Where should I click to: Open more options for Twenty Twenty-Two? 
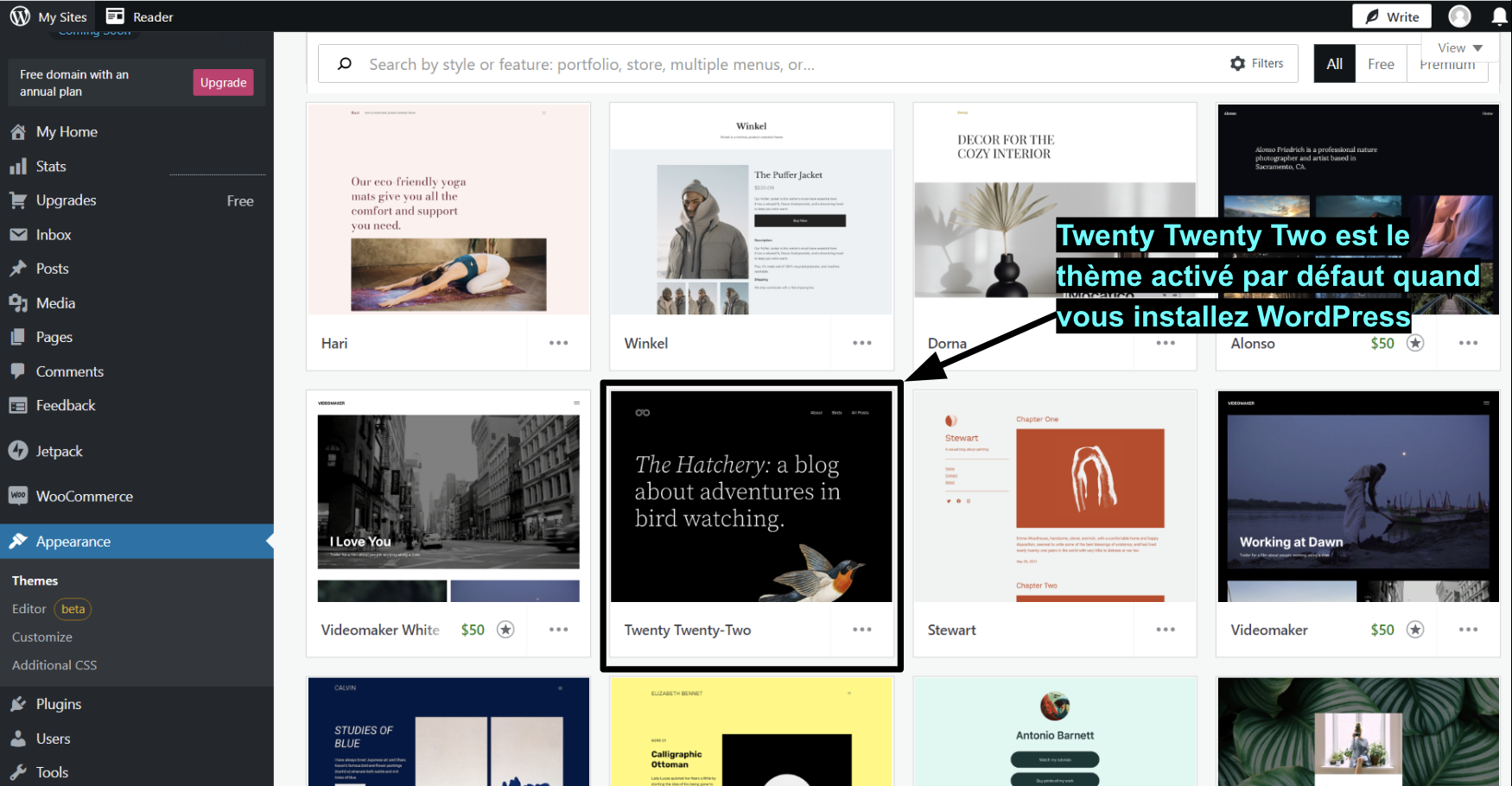pos(861,630)
